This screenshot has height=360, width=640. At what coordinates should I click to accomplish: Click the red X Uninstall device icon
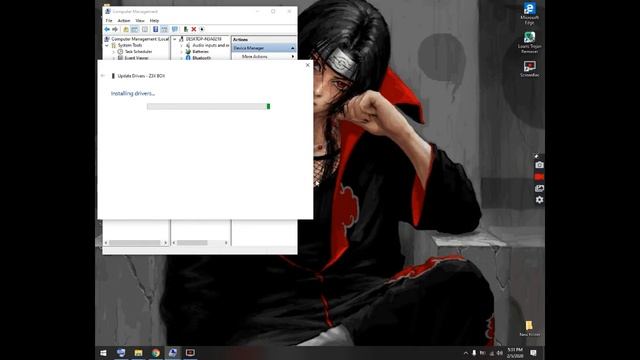coord(194,29)
